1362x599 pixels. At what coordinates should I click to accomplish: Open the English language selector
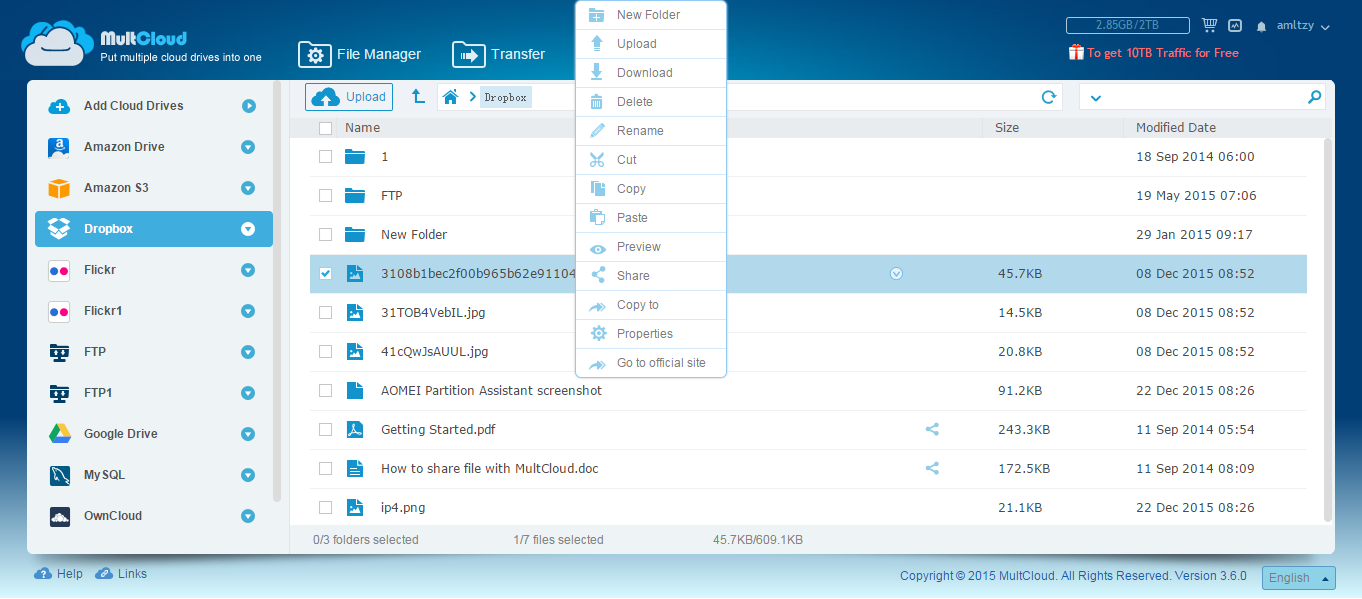tap(1299, 578)
